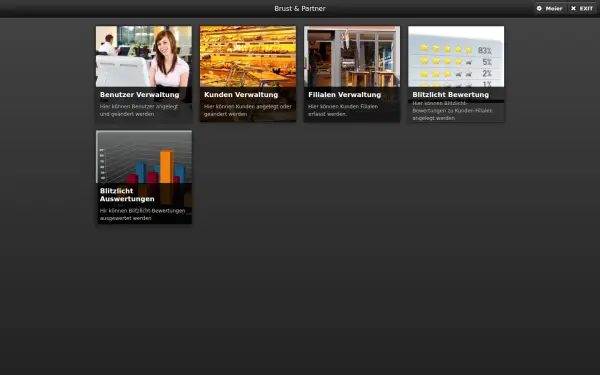The image size is (600, 375).
Task: Select the Benutzer Verwaltung title
Action: [140, 95]
